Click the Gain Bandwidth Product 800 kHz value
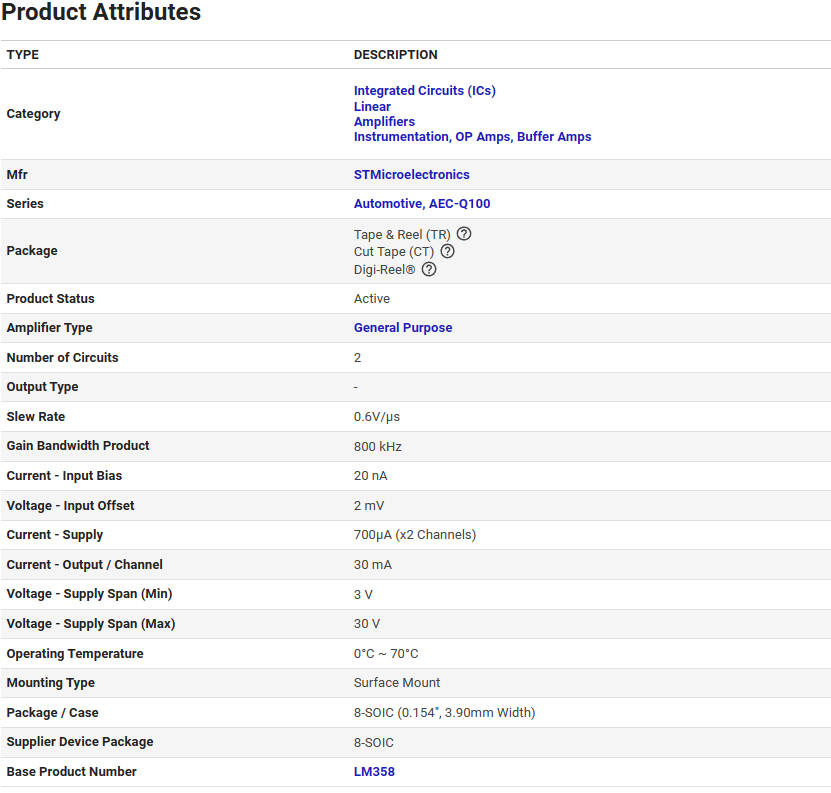The image size is (831, 793). (x=377, y=446)
